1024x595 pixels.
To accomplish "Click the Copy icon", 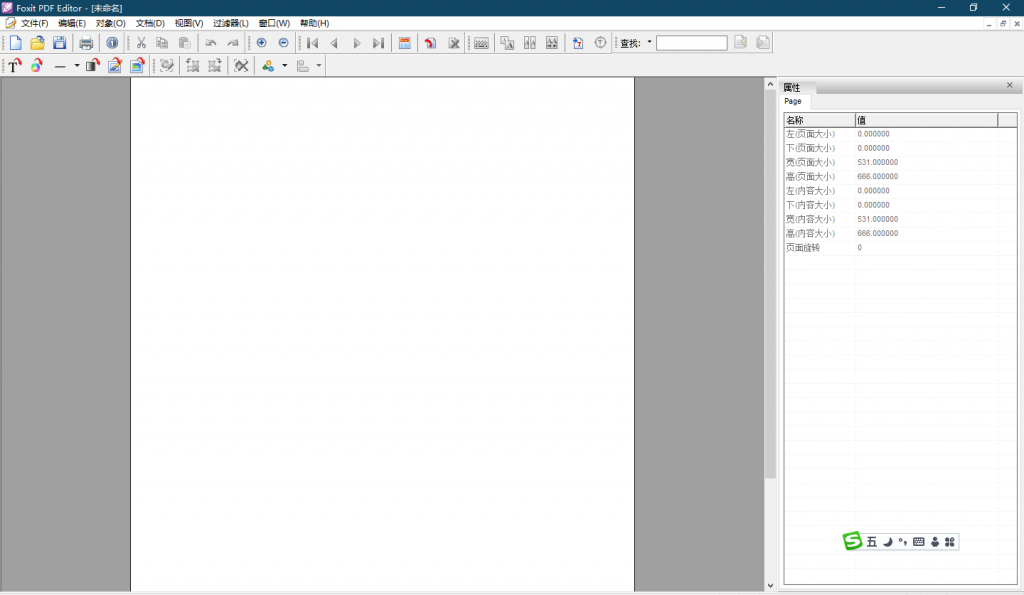I will pos(163,43).
